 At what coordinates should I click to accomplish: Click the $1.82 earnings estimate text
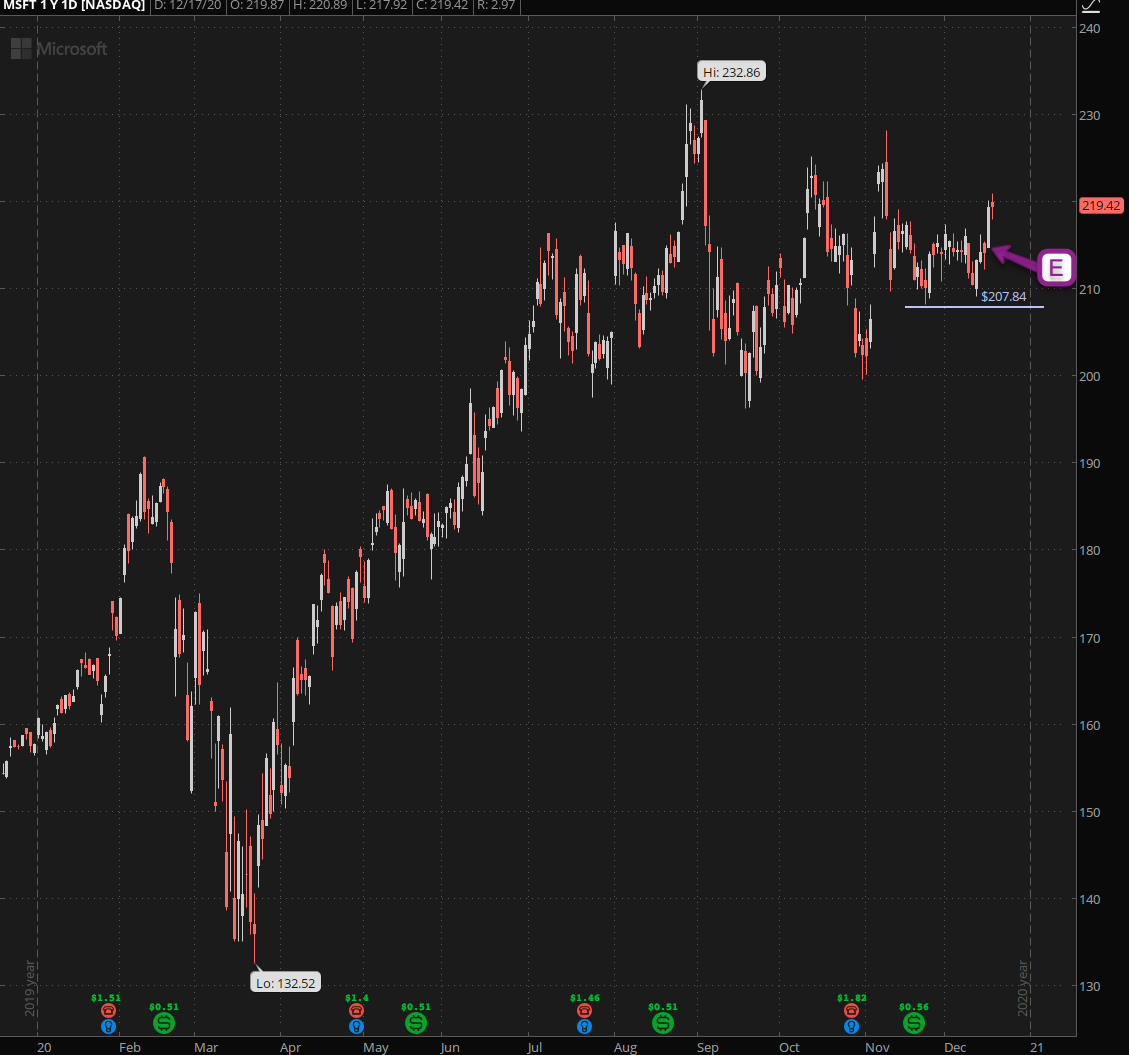click(x=852, y=998)
